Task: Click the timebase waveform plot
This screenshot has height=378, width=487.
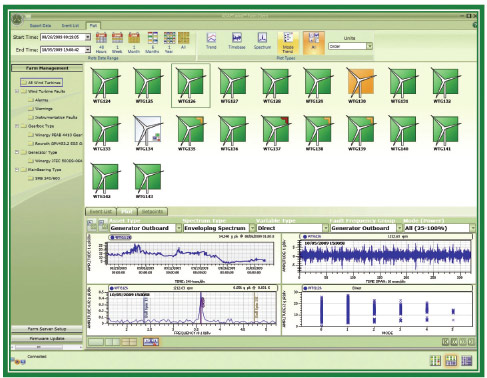Action: pos(385,256)
